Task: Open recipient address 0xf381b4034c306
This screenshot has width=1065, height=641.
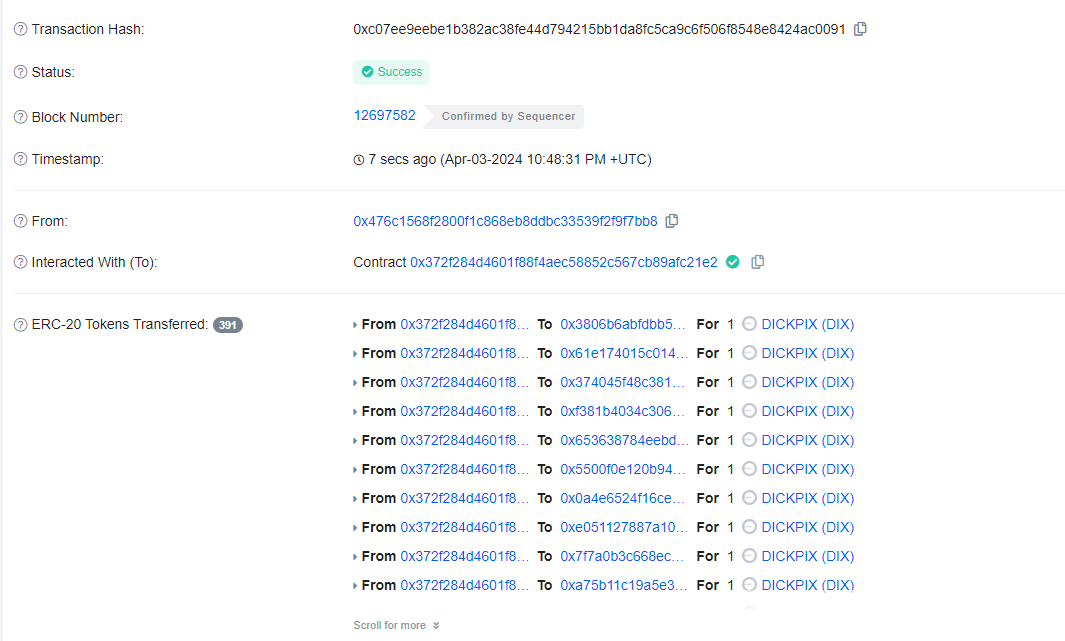Action: point(623,411)
